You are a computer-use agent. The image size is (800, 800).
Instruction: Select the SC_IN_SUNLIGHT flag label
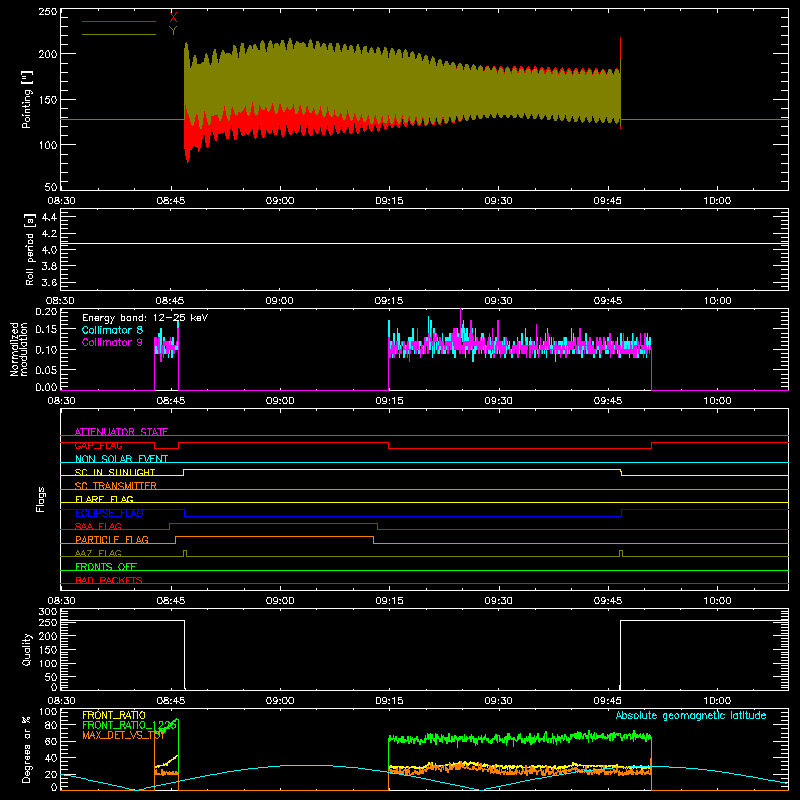click(x=115, y=472)
